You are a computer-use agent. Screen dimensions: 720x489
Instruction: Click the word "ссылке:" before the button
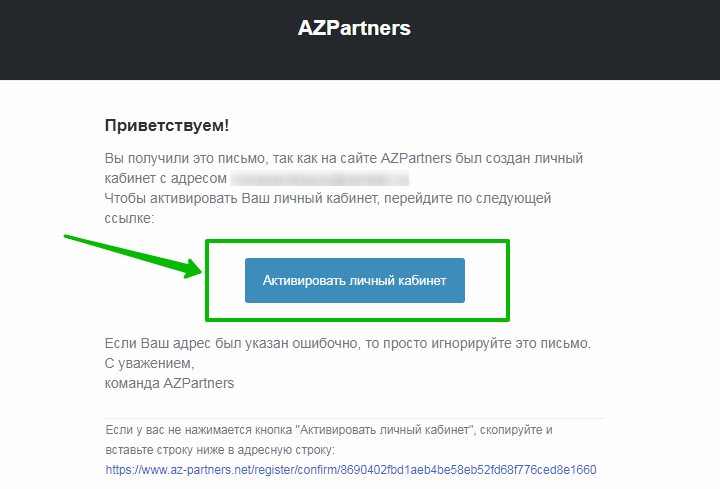tap(129, 219)
